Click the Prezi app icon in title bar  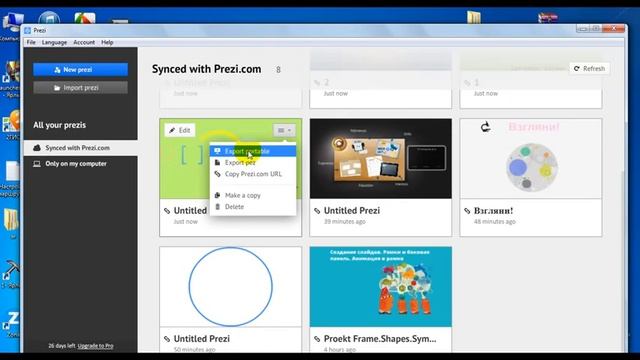28,31
